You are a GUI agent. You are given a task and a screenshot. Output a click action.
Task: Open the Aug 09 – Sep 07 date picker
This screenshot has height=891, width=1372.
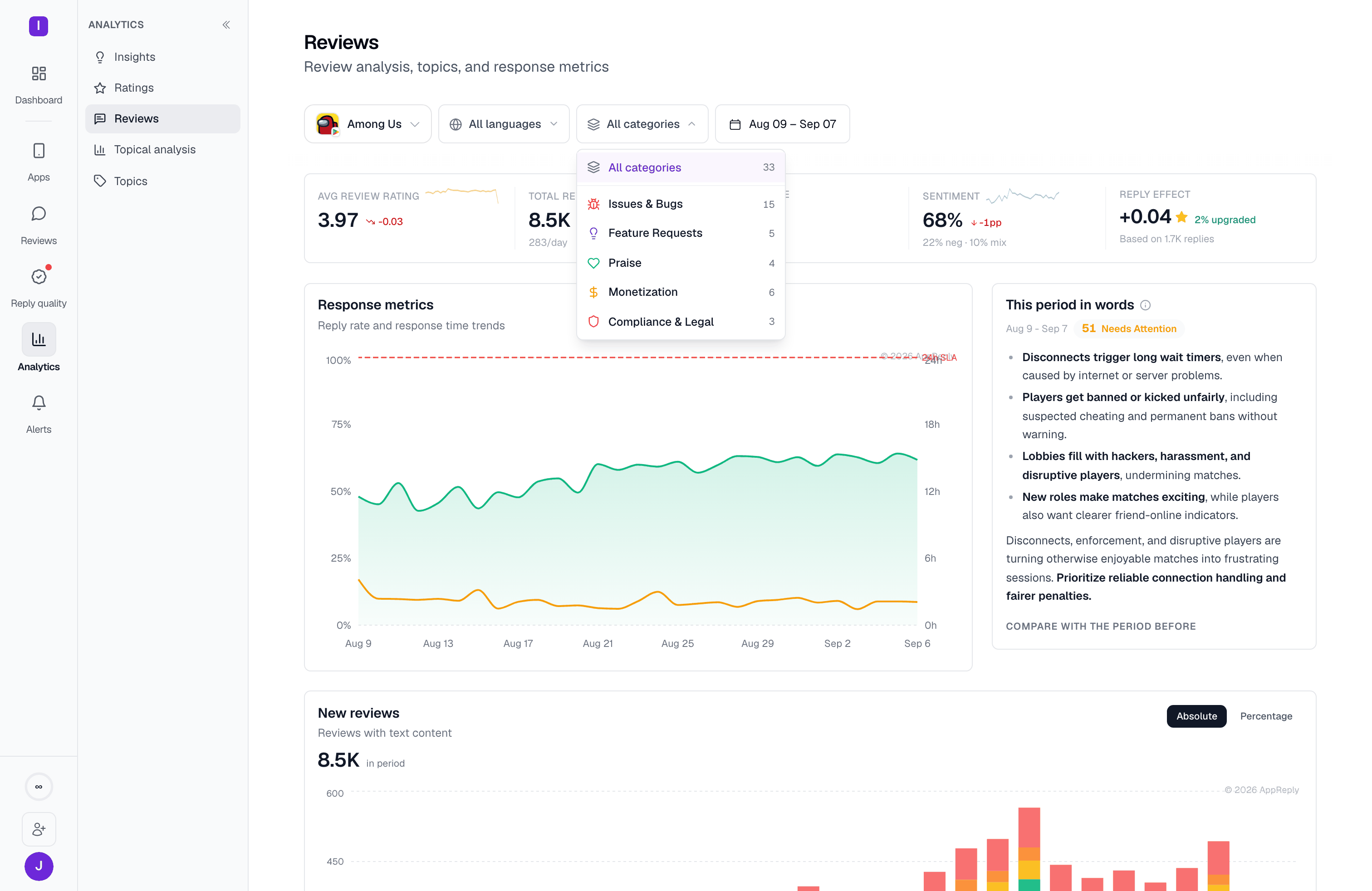[x=782, y=124]
